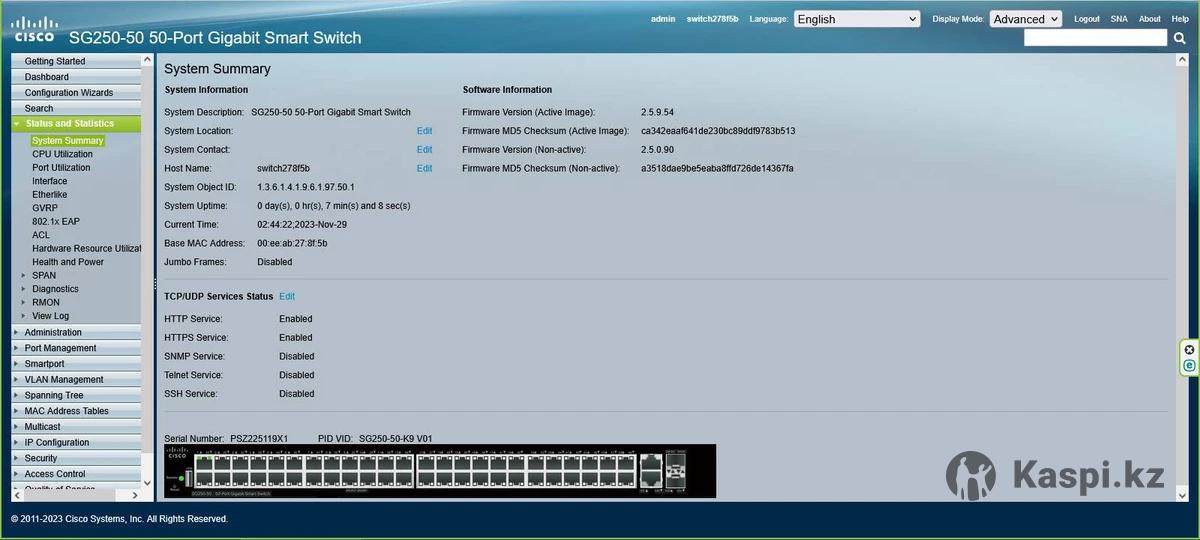Viewport: 1200px width, 540px height.
Task: Click the firmware version 2.5.9.54 text
Action: coord(657,112)
